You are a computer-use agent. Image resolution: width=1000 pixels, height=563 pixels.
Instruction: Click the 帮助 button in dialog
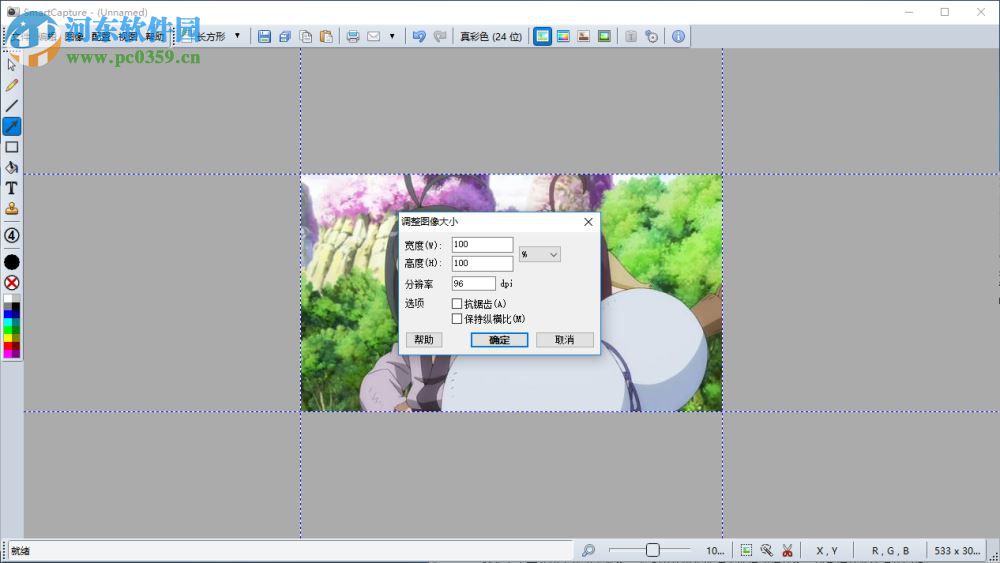[x=423, y=340]
